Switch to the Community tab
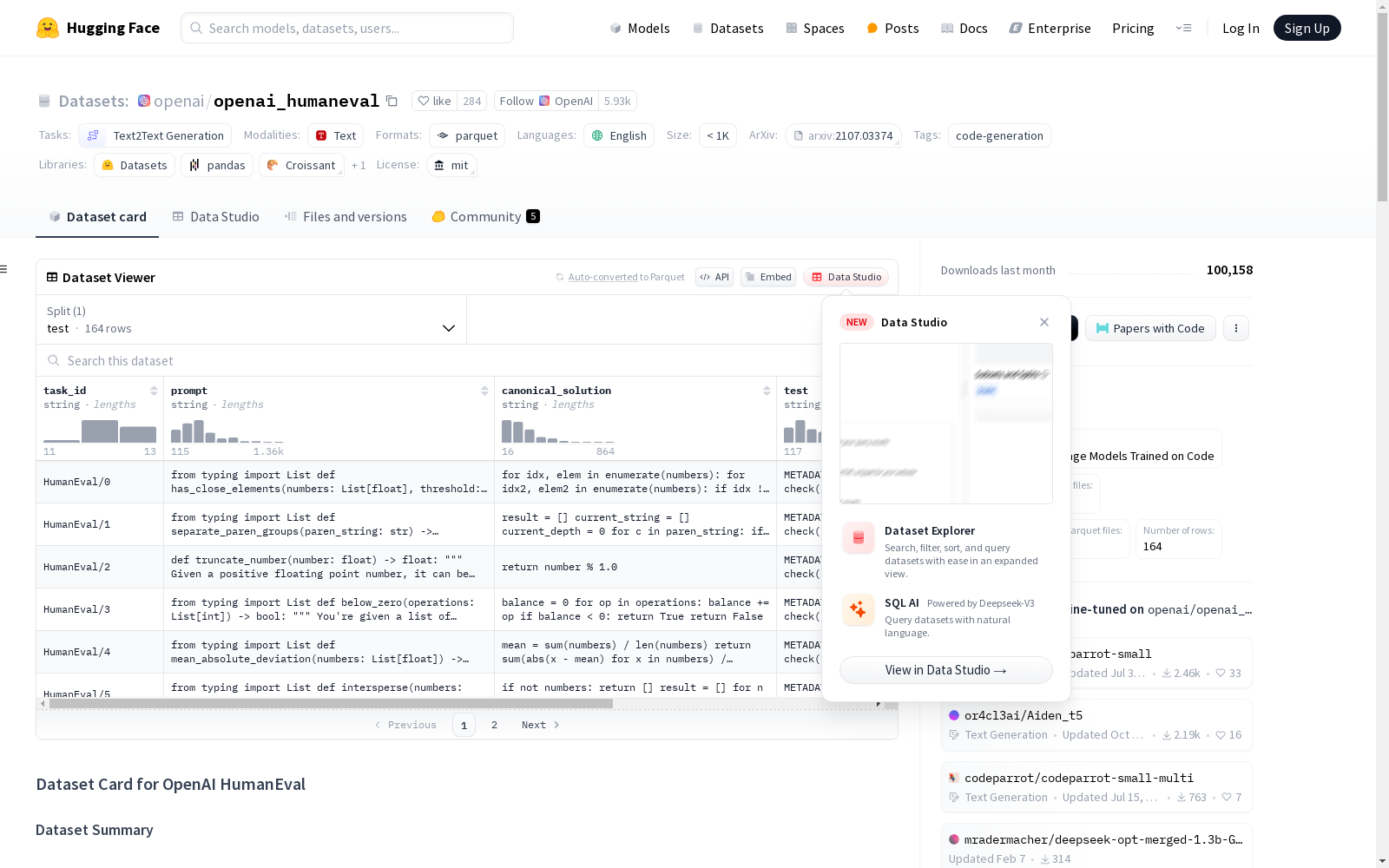Viewport: 1389px width, 868px height. coord(485,217)
